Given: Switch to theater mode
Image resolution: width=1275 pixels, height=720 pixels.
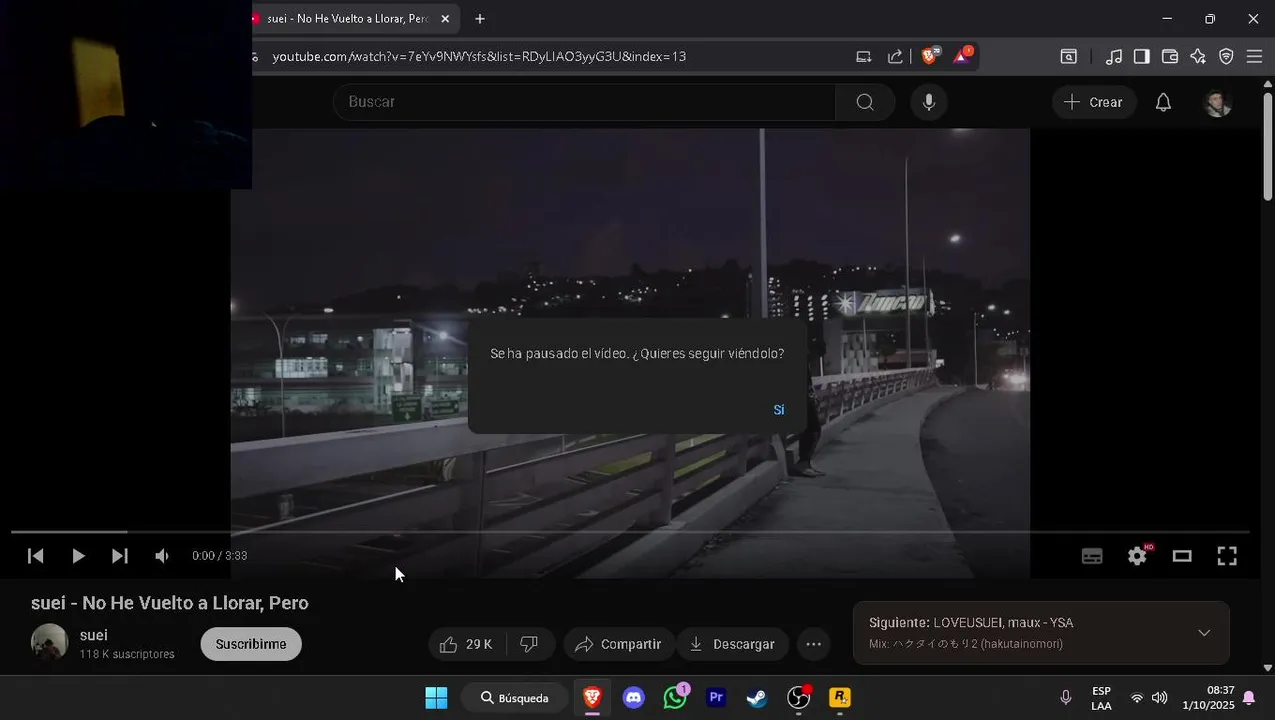Looking at the screenshot, I should coord(1182,556).
